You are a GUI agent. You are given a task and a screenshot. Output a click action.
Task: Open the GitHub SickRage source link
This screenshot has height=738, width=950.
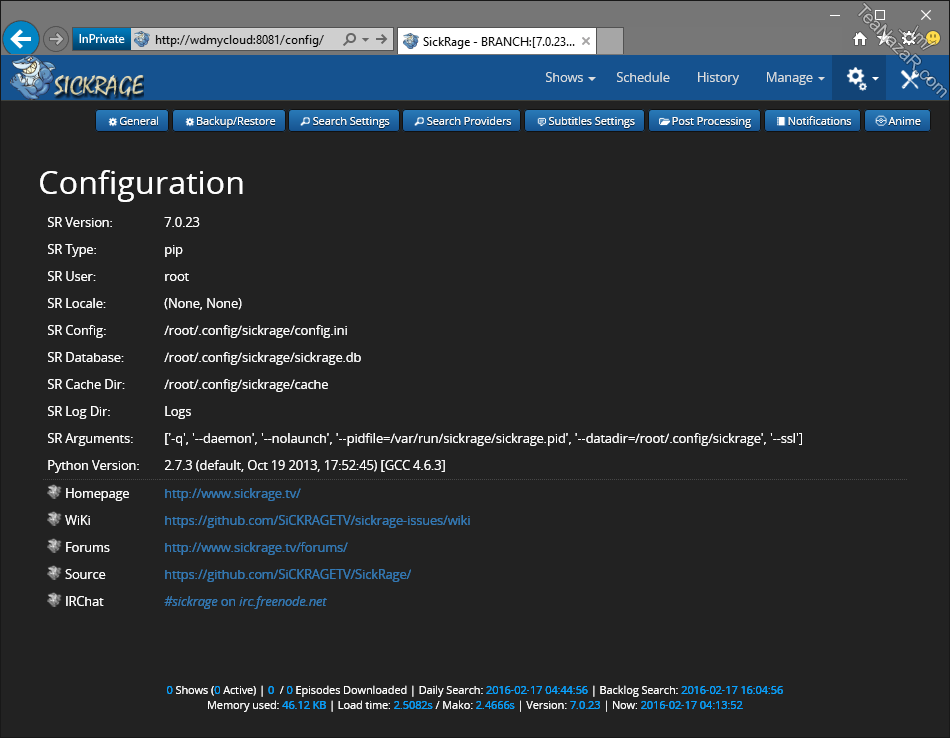[287, 574]
